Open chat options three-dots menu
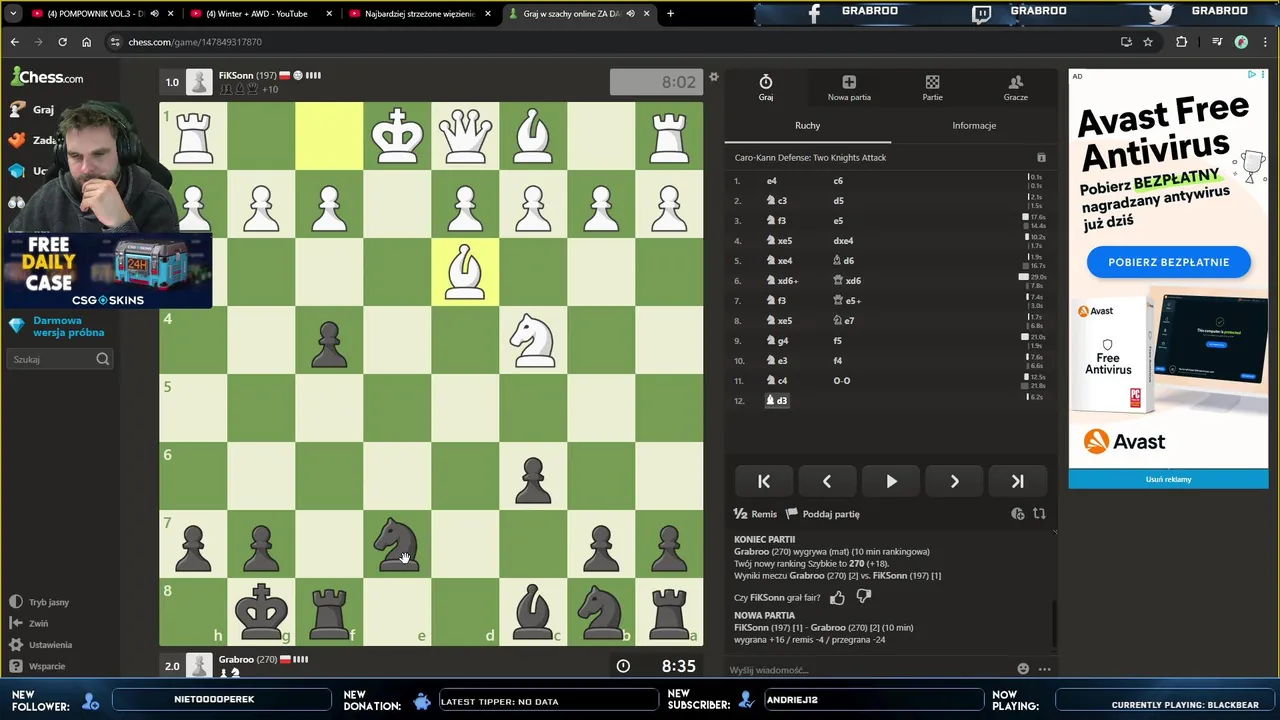The image size is (1280, 720). (x=1044, y=669)
